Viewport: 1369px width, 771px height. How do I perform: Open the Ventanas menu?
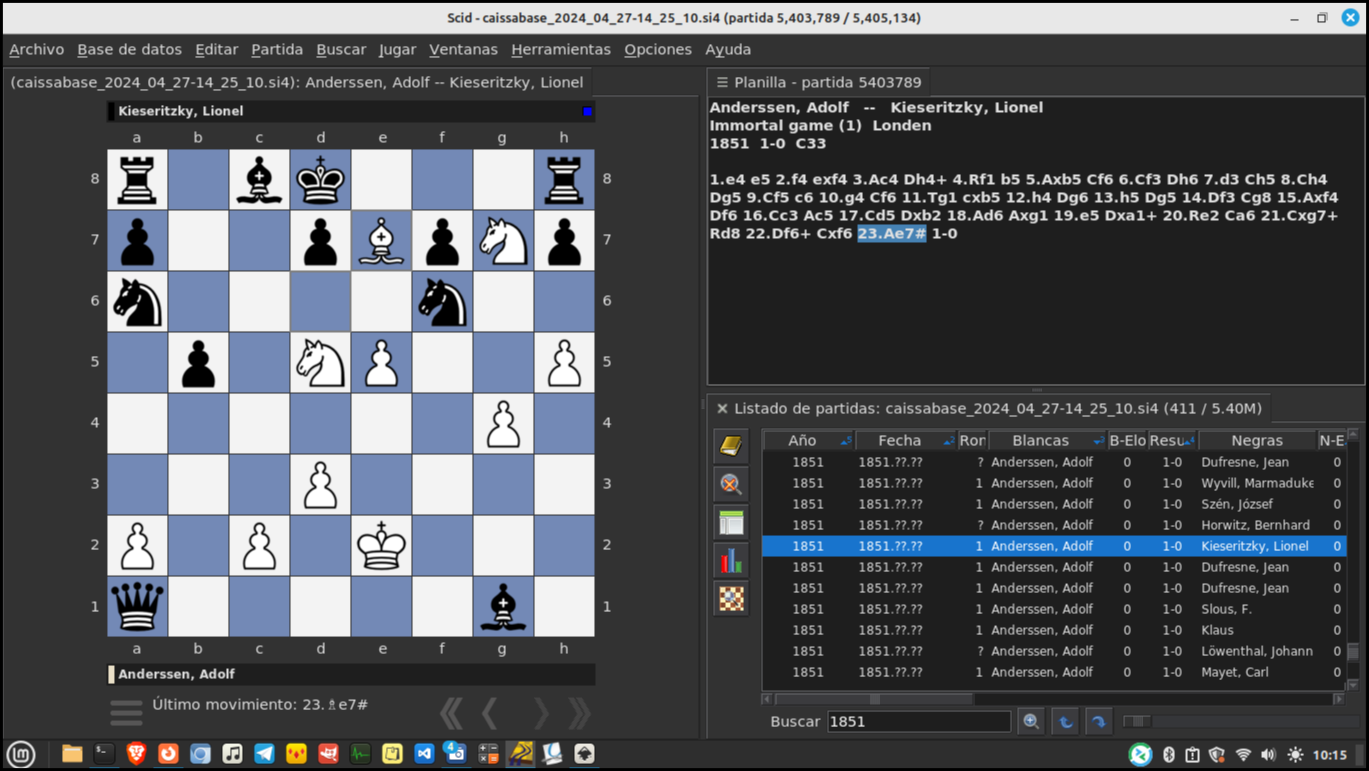pos(463,49)
